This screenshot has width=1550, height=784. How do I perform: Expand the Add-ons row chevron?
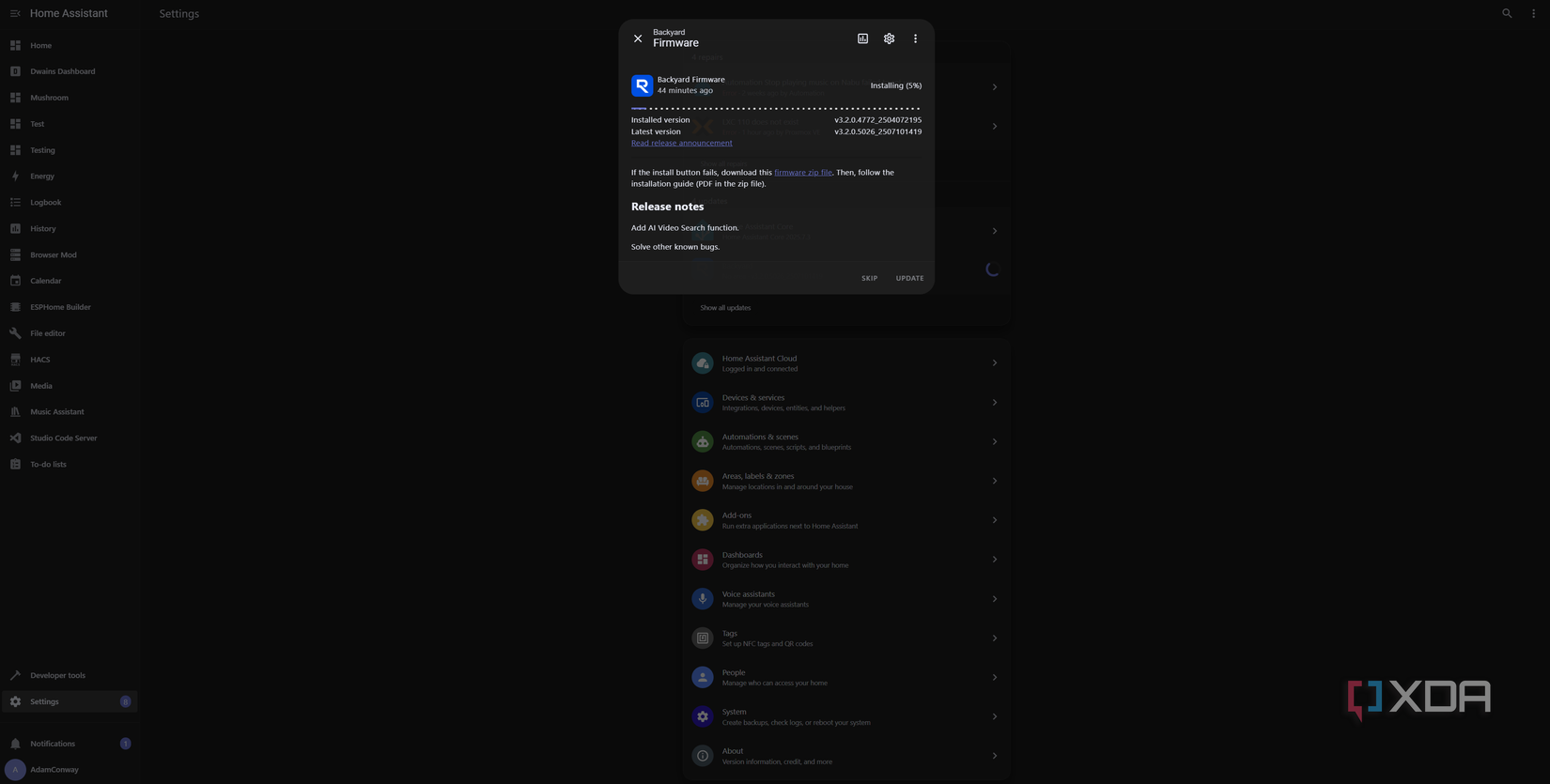[995, 520]
